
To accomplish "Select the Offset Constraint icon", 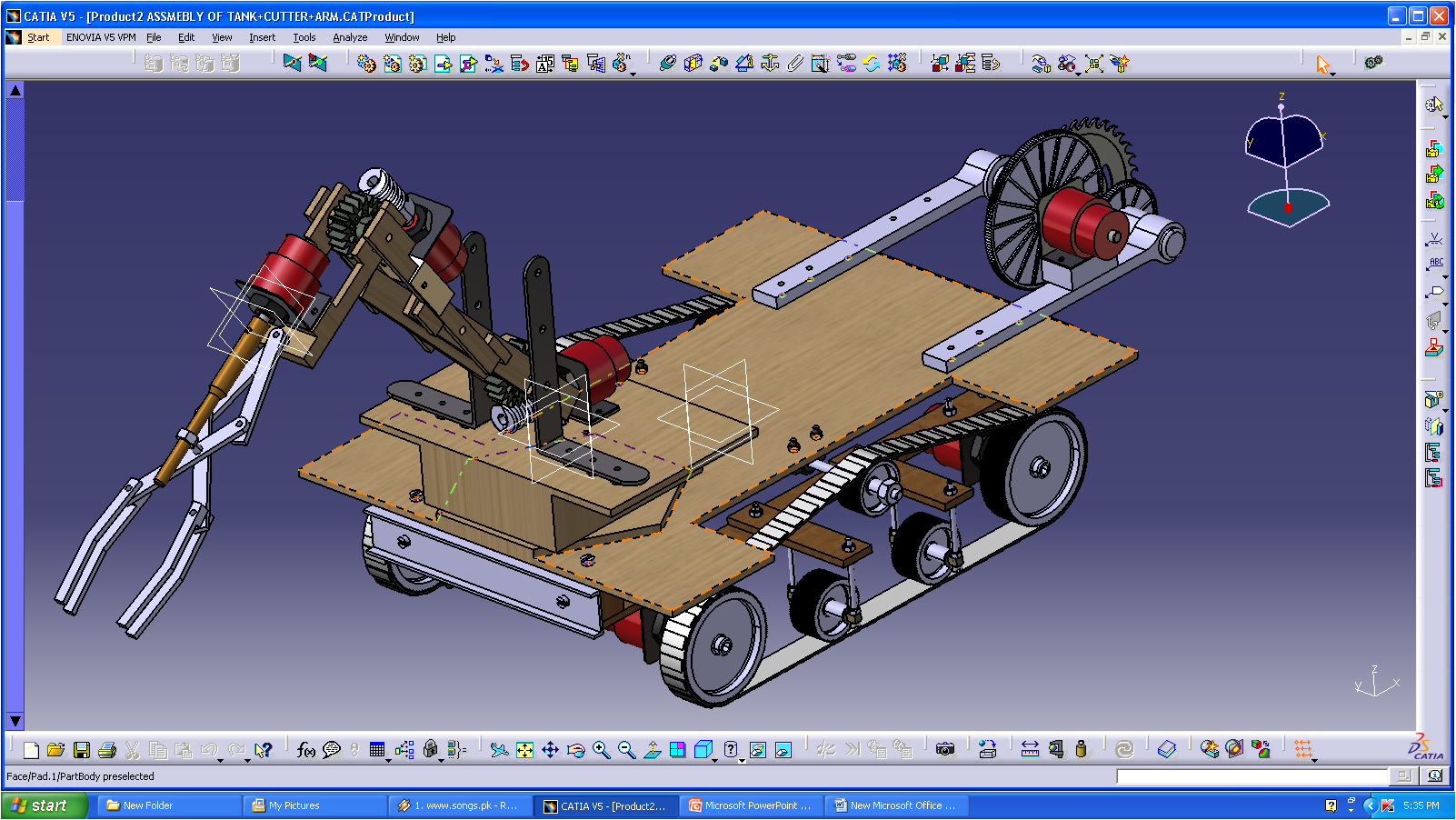I will coord(719,63).
